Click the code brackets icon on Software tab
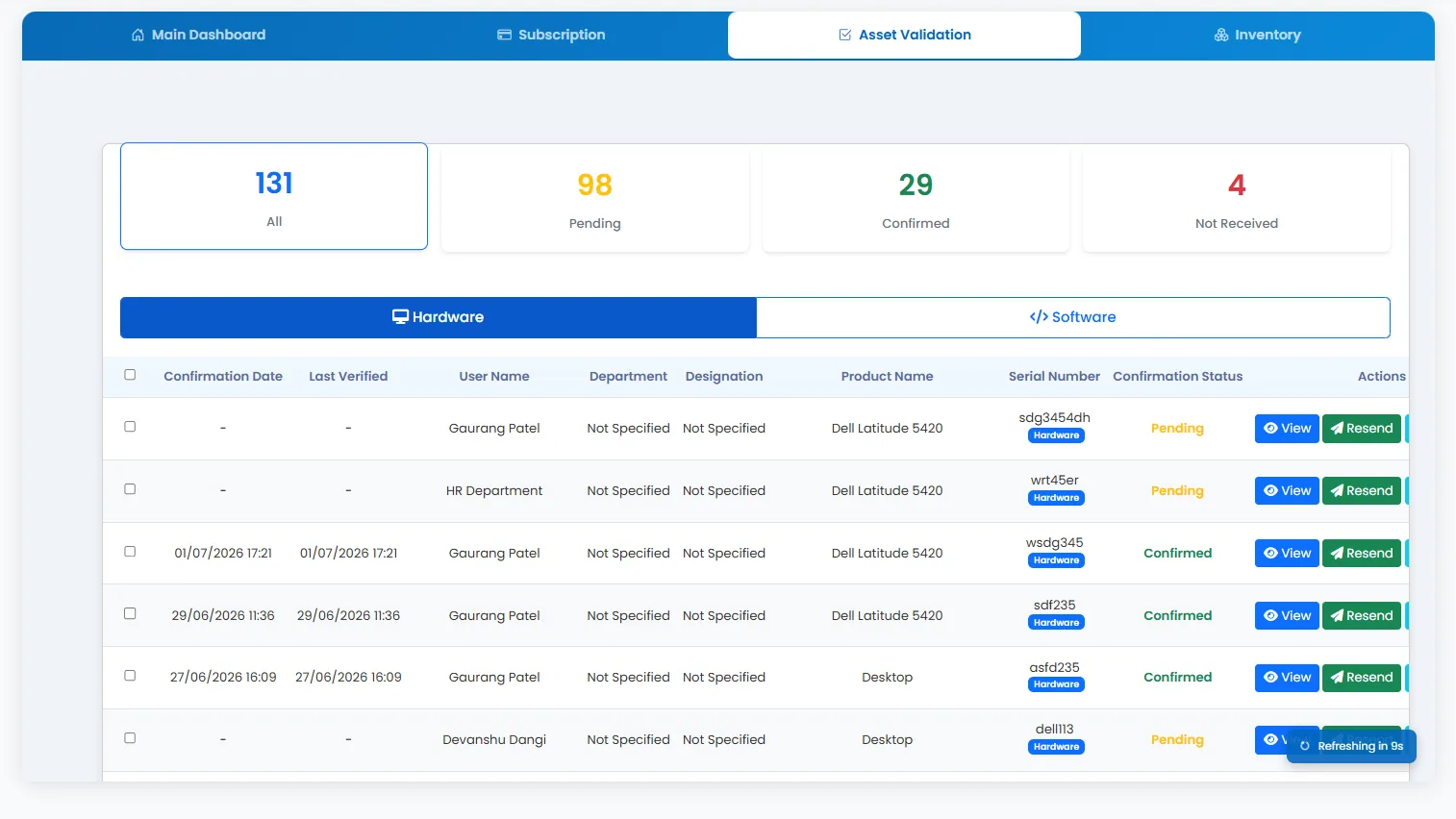This screenshot has height=819, width=1456. (1039, 317)
